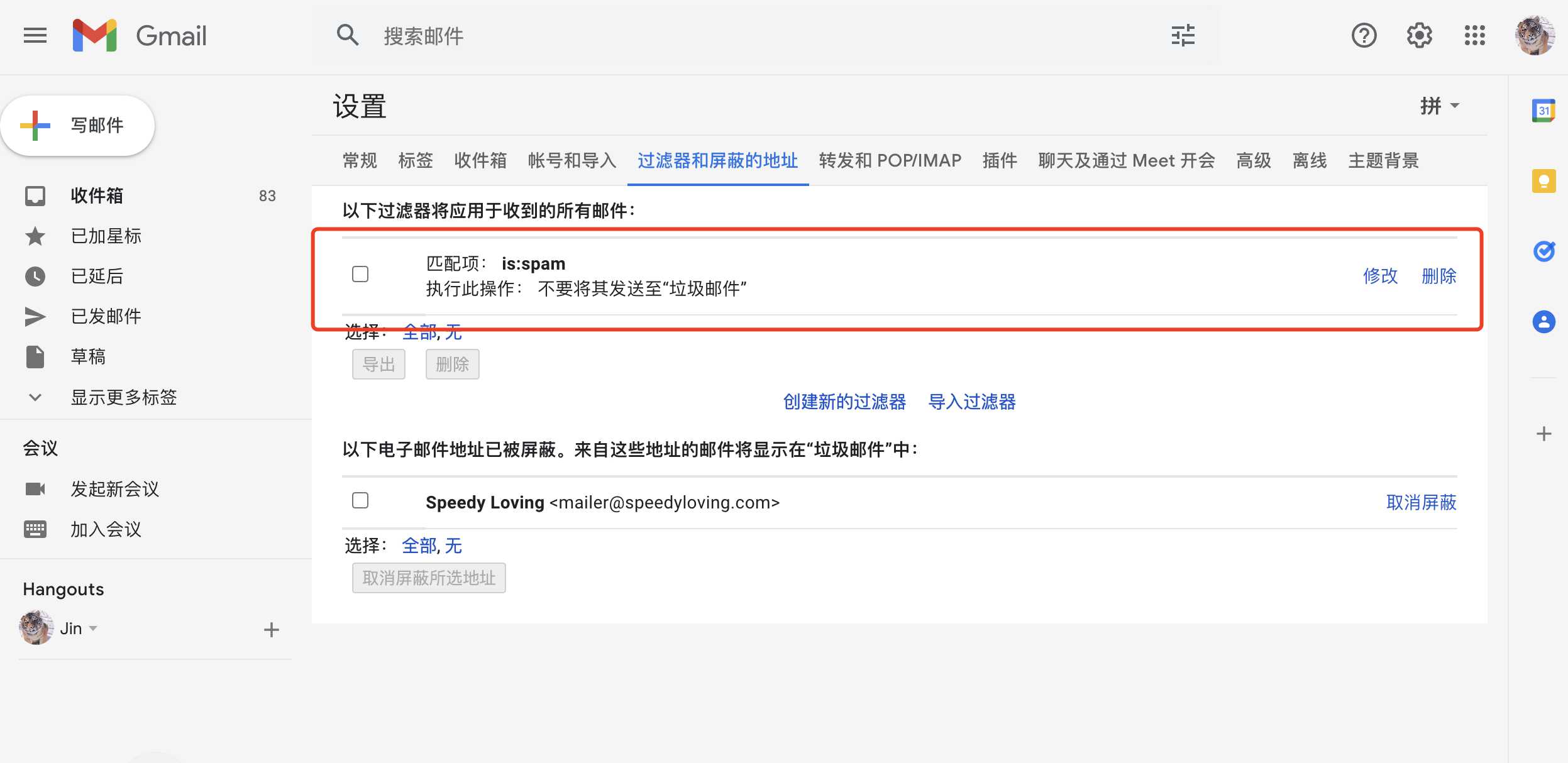Screen dimensions: 1568x763
Task: Check the Speedy Loving blocked address
Action: 360,501
